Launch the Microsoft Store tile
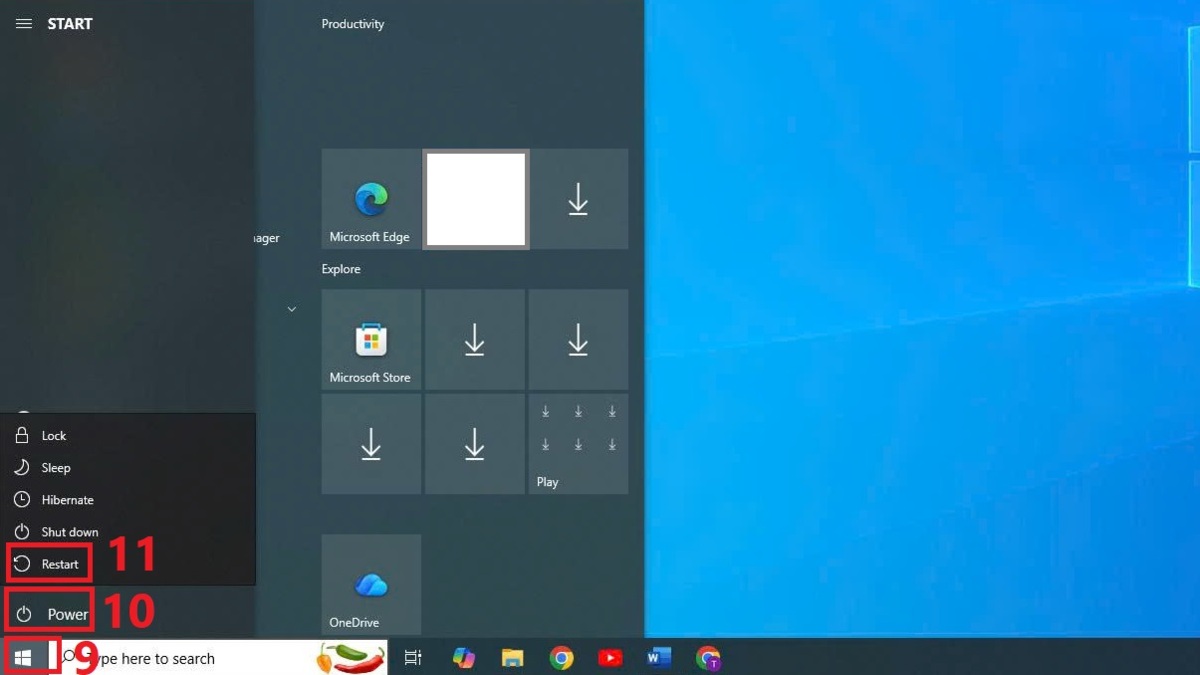 pos(370,340)
